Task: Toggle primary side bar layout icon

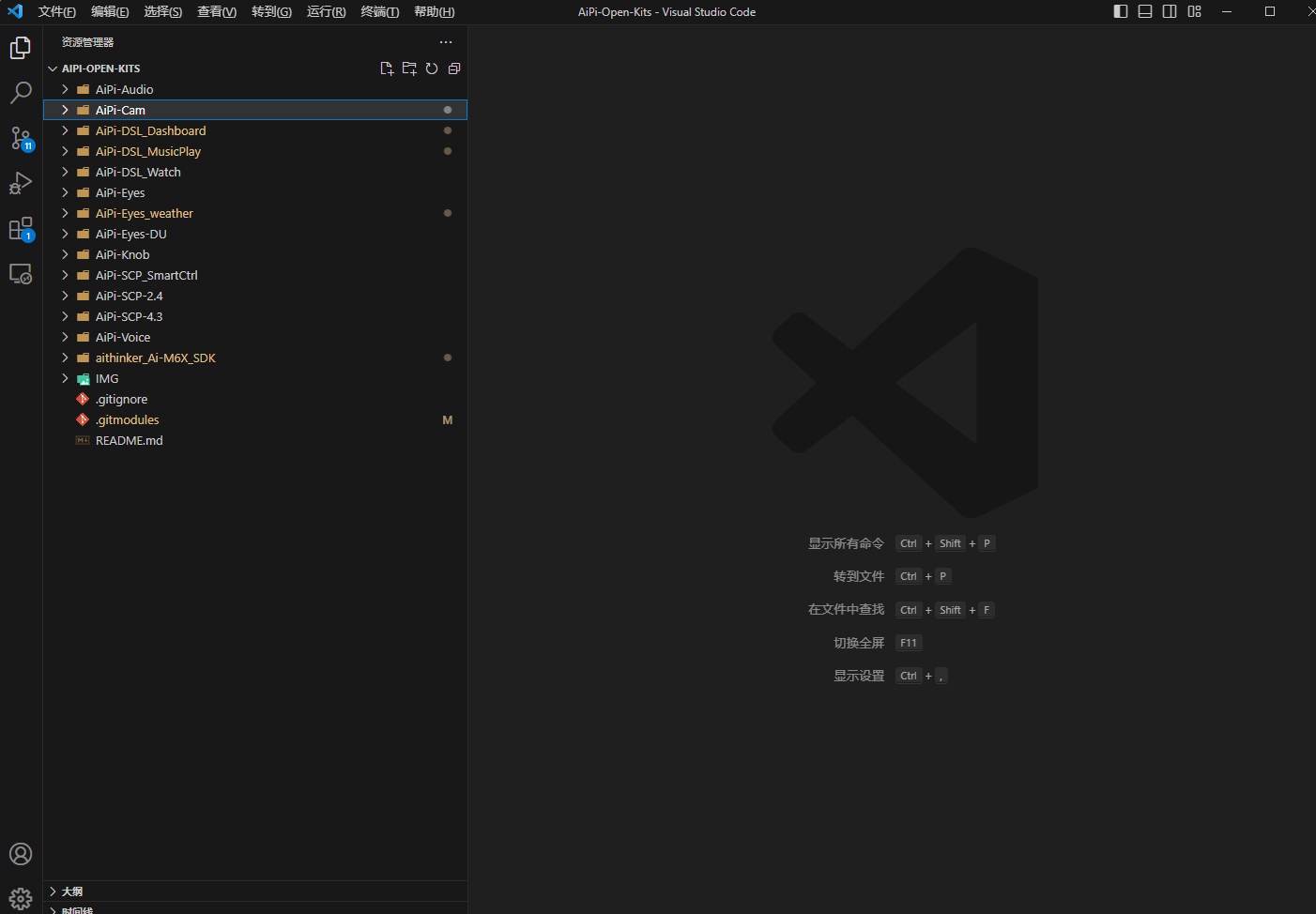Action: (x=1121, y=11)
